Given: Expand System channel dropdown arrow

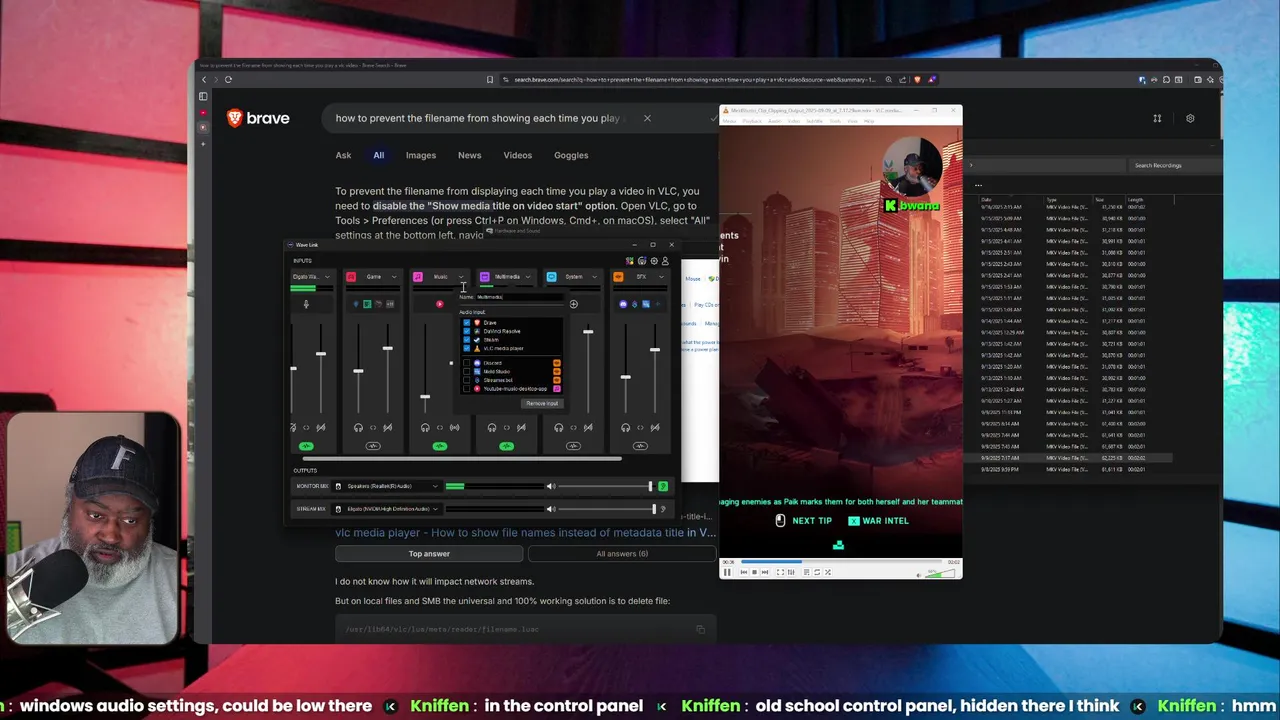Looking at the screenshot, I should (x=595, y=277).
